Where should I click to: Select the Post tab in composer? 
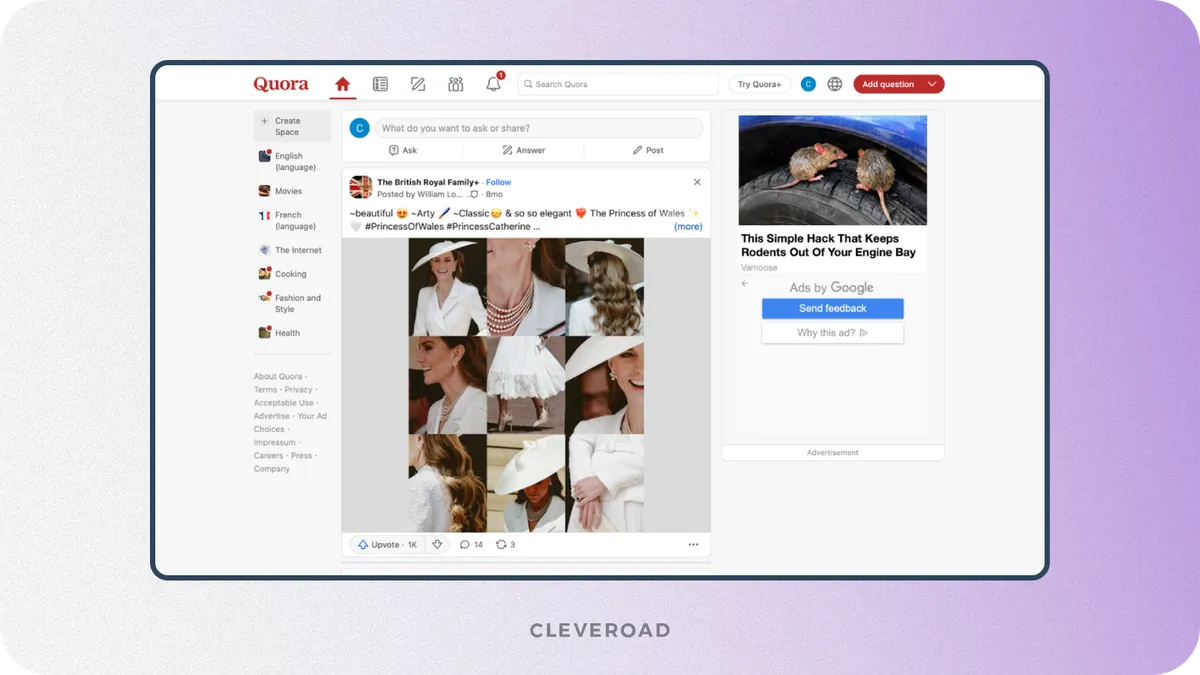click(x=648, y=150)
